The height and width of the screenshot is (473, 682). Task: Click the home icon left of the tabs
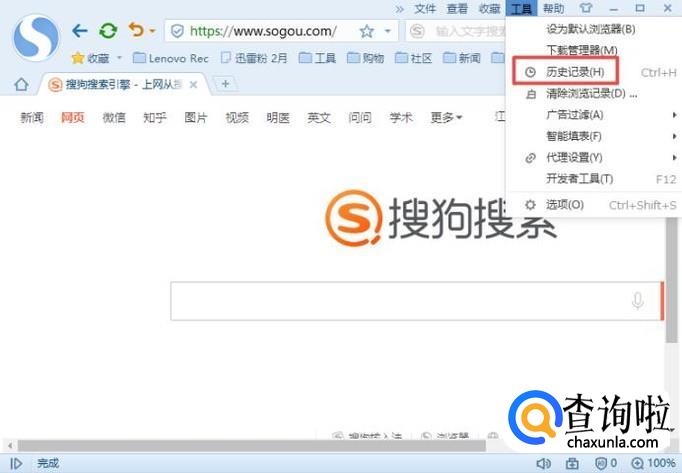coord(21,84)
